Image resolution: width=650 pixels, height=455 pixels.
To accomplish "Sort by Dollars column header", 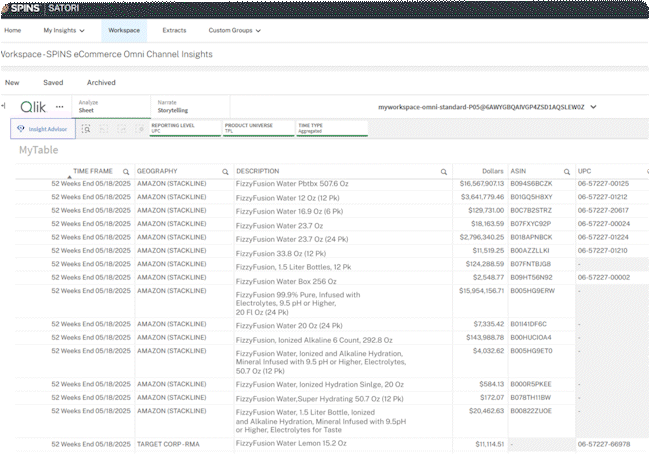I will tap(492, 171).
